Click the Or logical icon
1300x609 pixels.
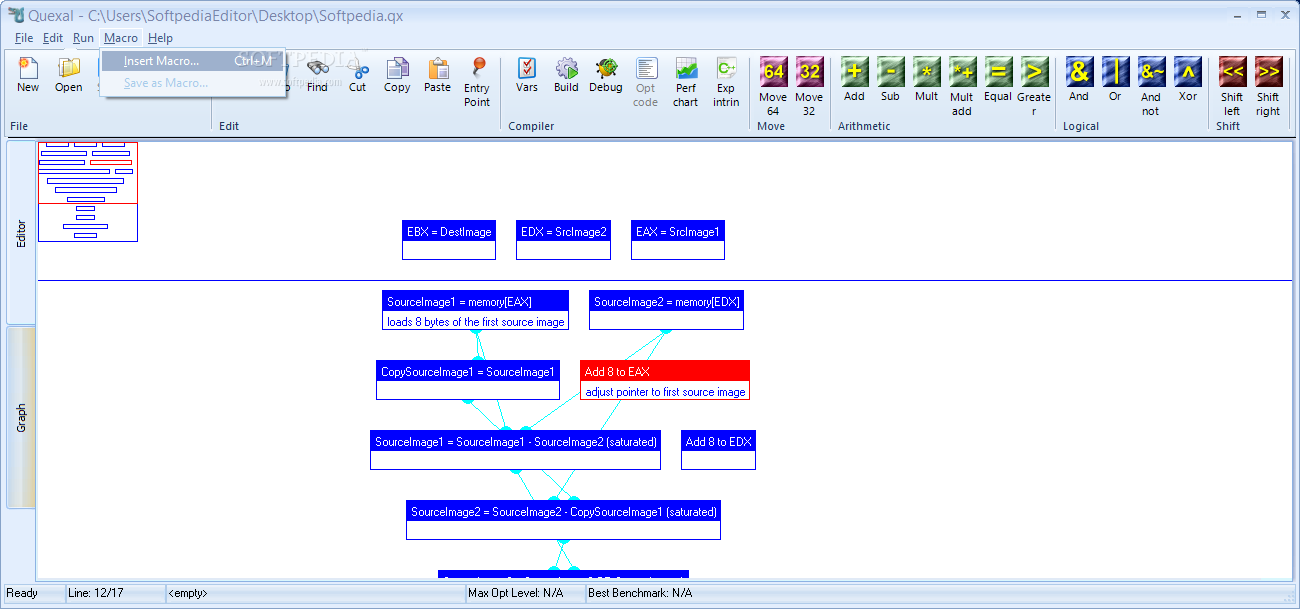click(x=1115, y=71)
